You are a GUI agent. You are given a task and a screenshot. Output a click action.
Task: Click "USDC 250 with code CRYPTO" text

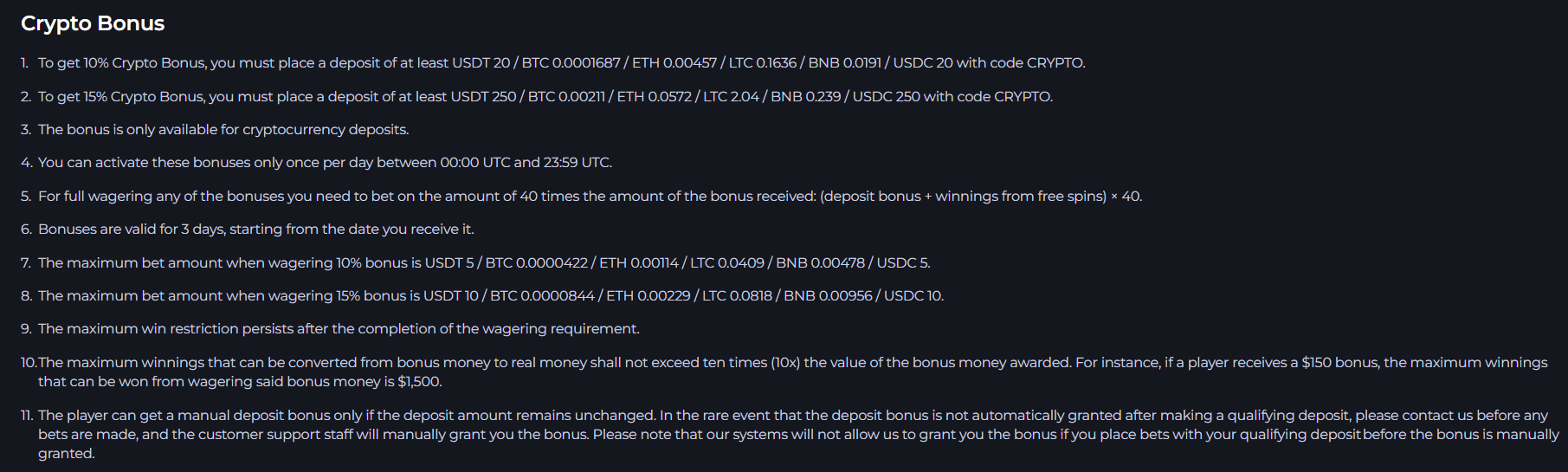(x=952, y=97)
